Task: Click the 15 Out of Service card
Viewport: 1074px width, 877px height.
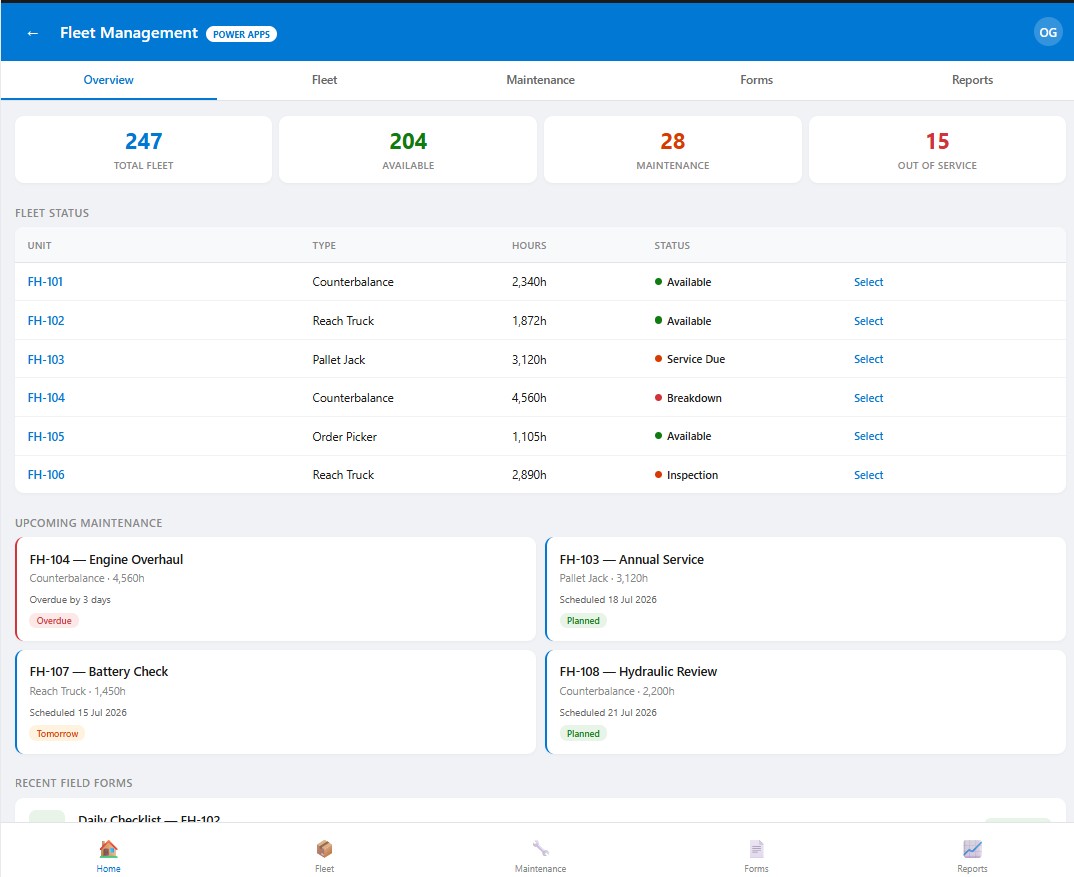Action: [937, 149]
